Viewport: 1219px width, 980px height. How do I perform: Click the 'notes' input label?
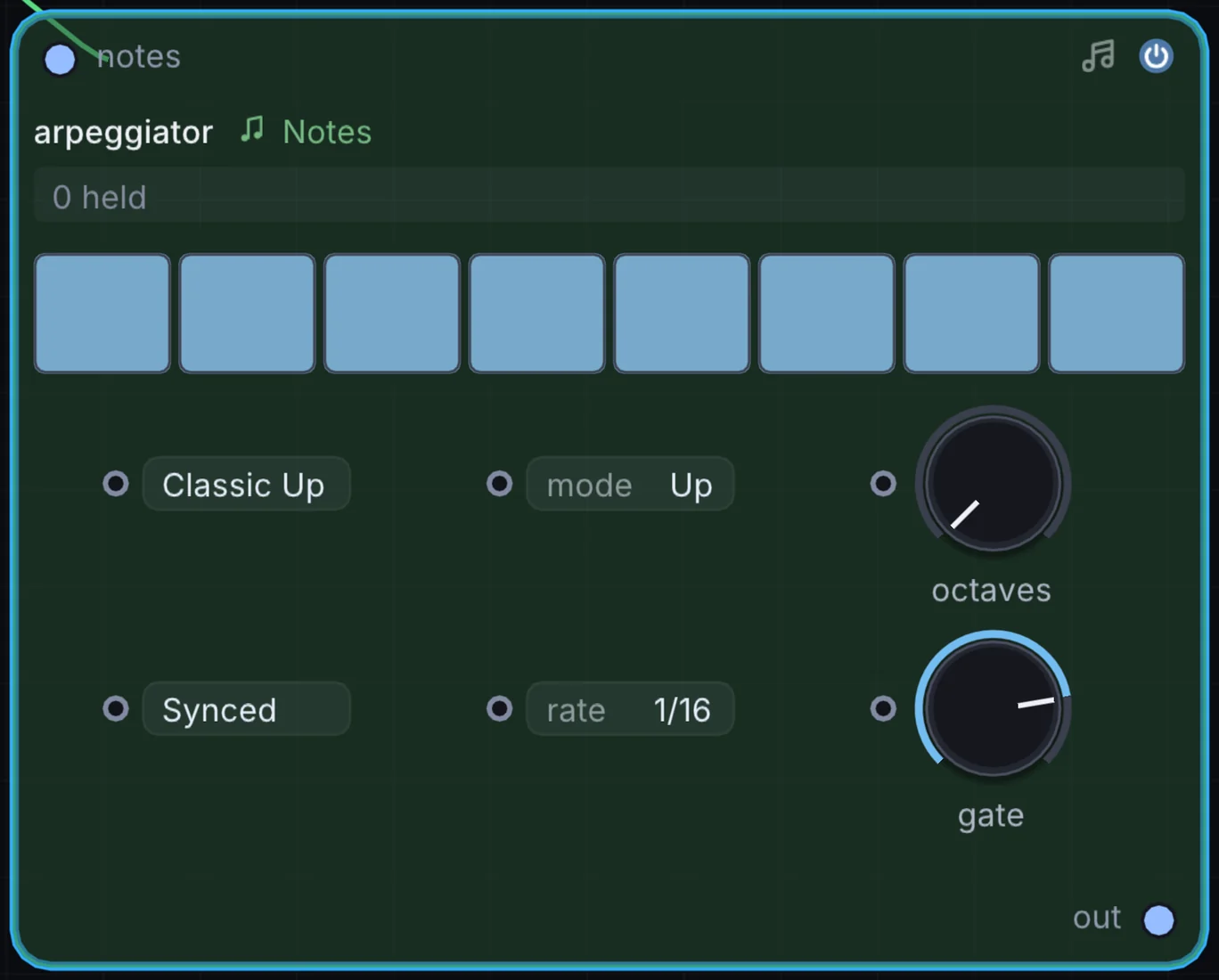(x=138, y=56)
